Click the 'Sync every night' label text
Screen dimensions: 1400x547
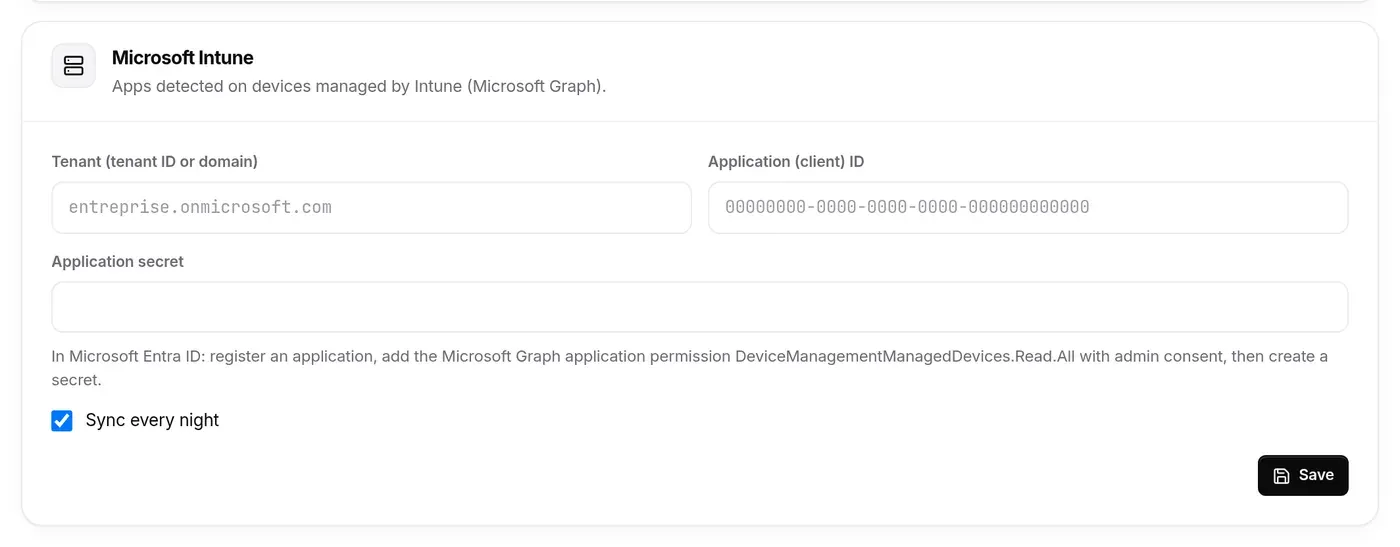tap(152, 421)
